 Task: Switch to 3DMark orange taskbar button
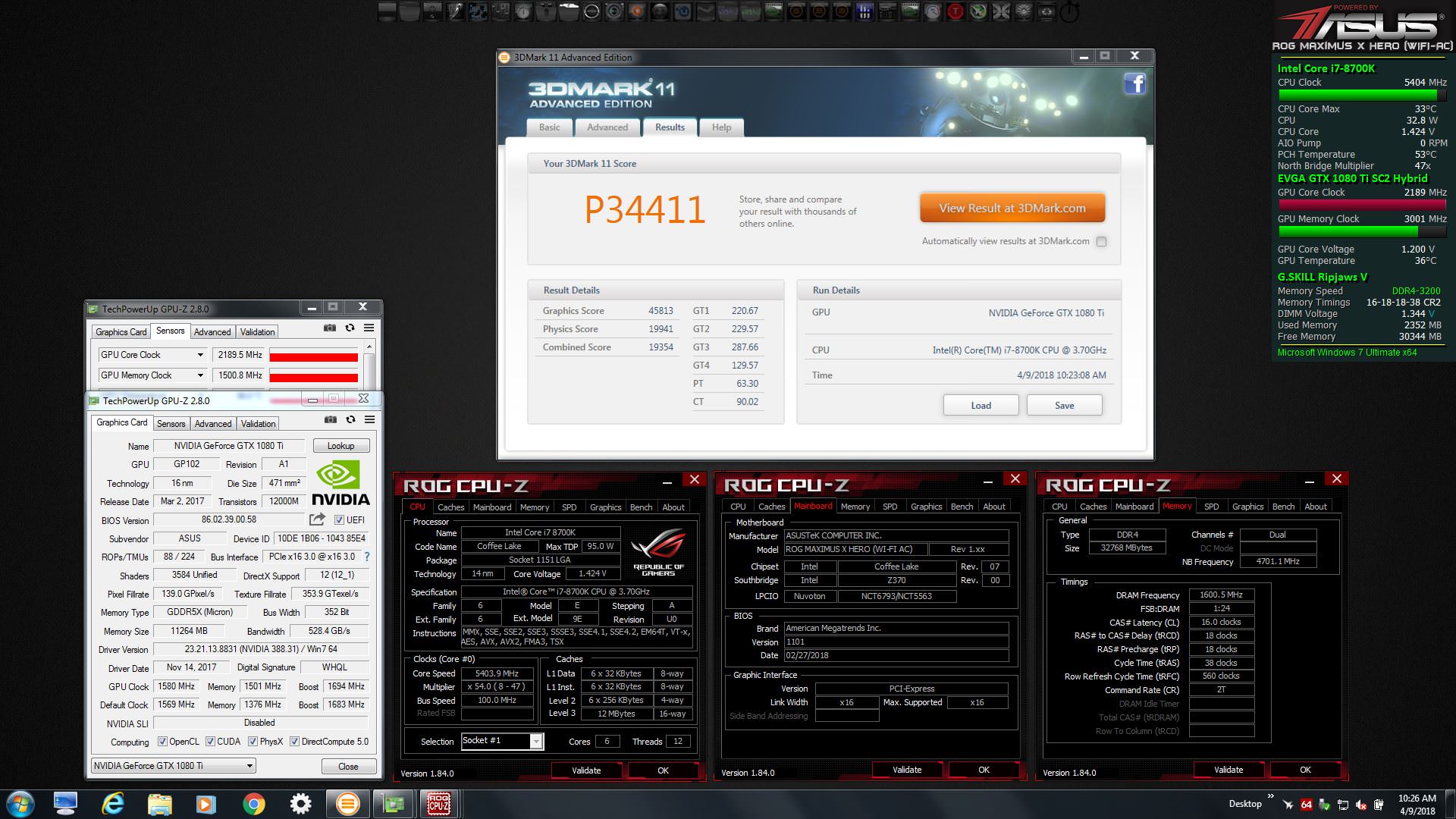tap(347, 804)
